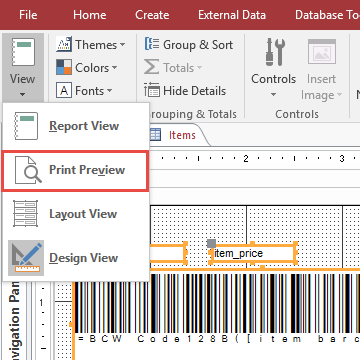The height and width of the screenshot is (360, 360).
Task: Click the Design View ruler and pencil icon
Action: click(26, 258)
